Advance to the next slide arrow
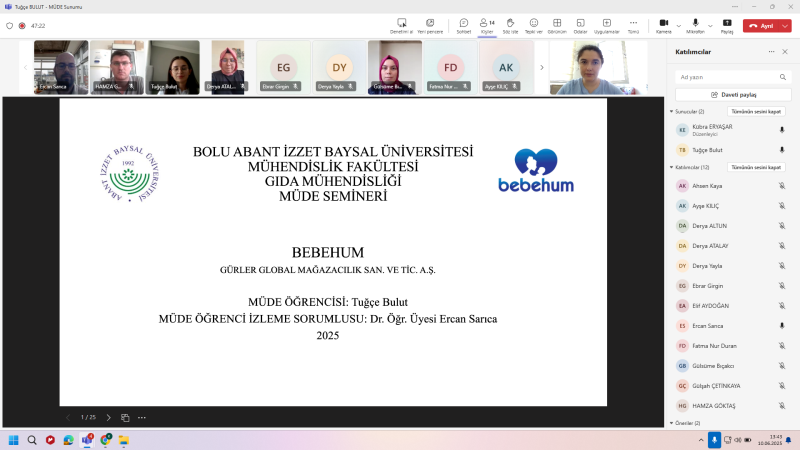800x450 pixels. point(108,417)
